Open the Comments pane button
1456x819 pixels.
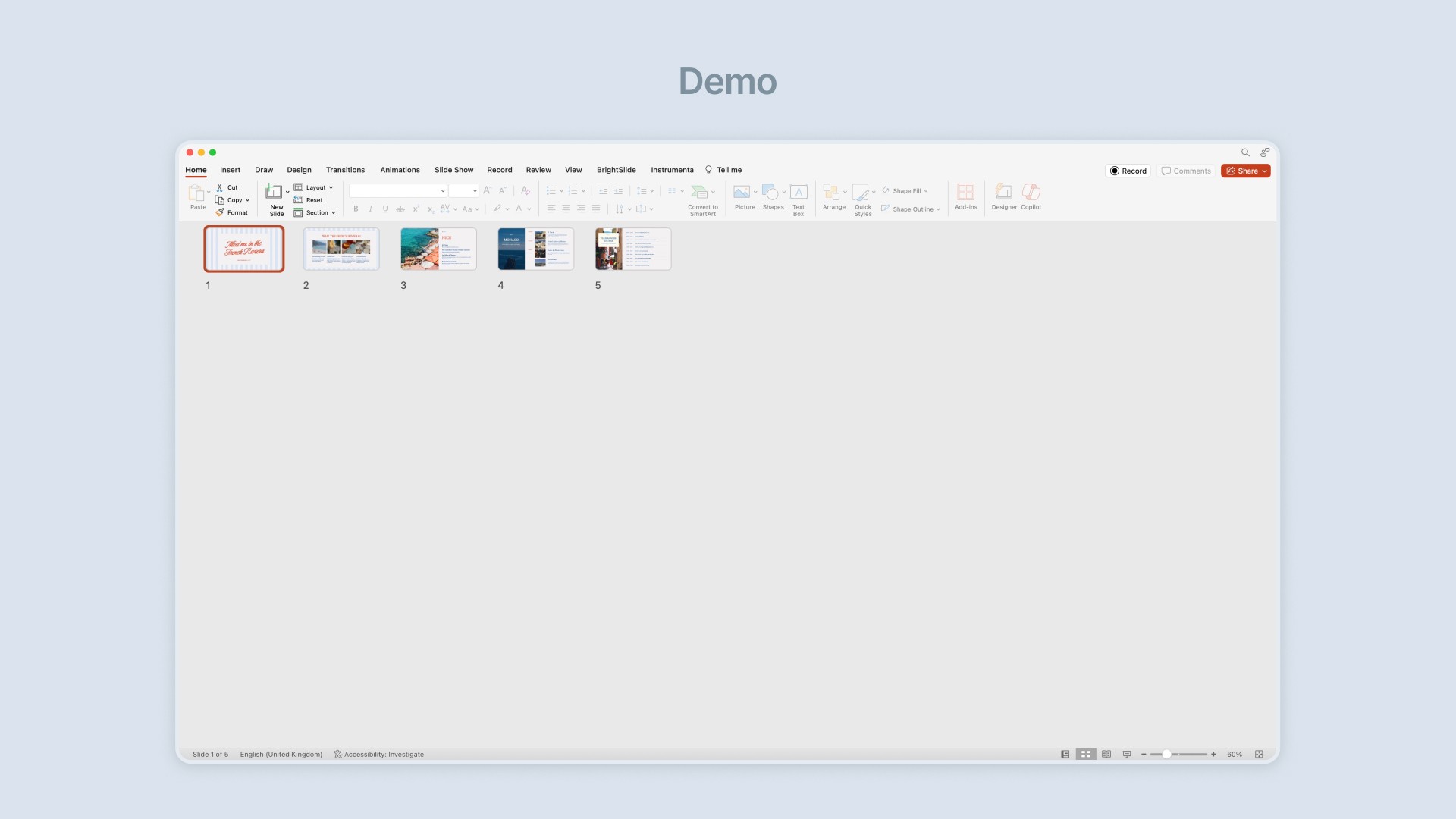[1186, 171]
